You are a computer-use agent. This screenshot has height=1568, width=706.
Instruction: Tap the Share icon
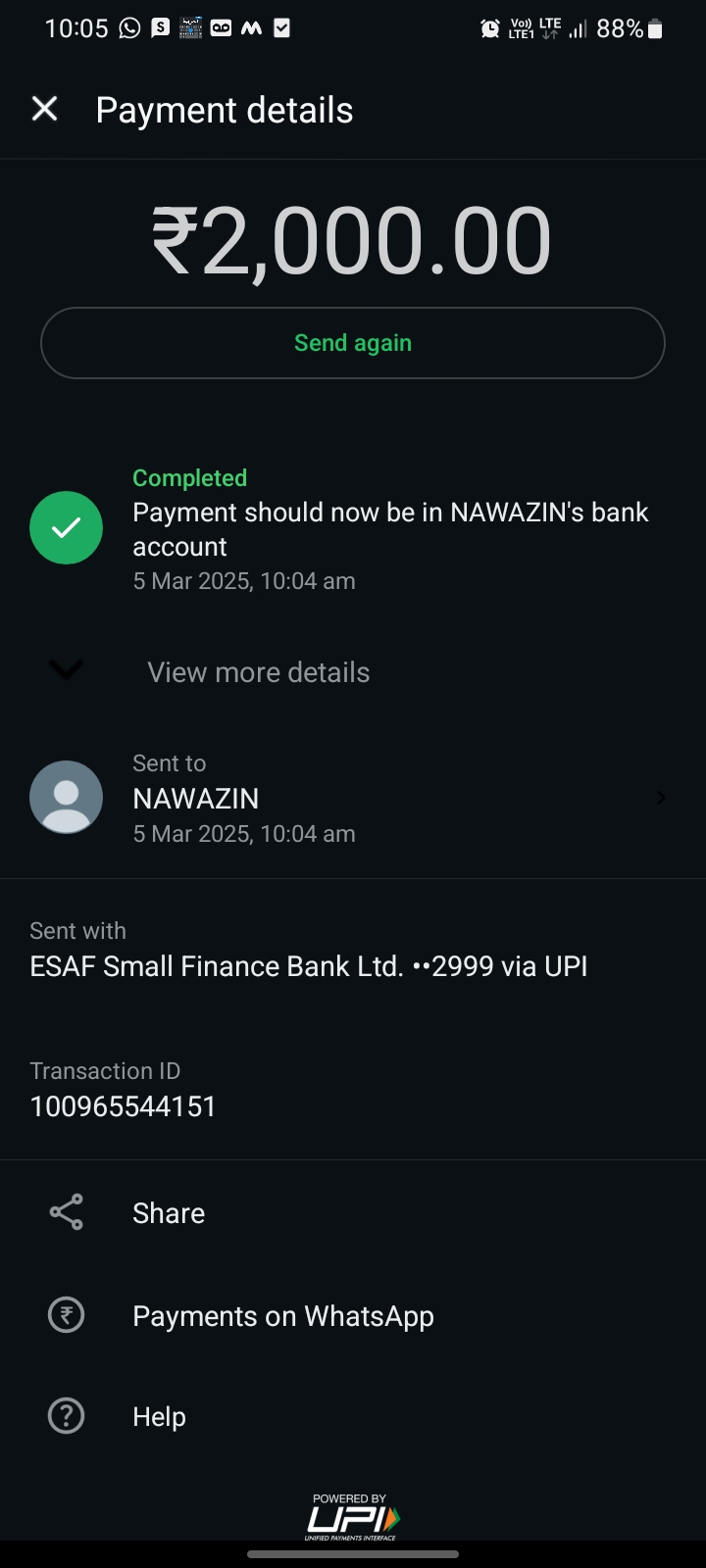click(66, 1212)
